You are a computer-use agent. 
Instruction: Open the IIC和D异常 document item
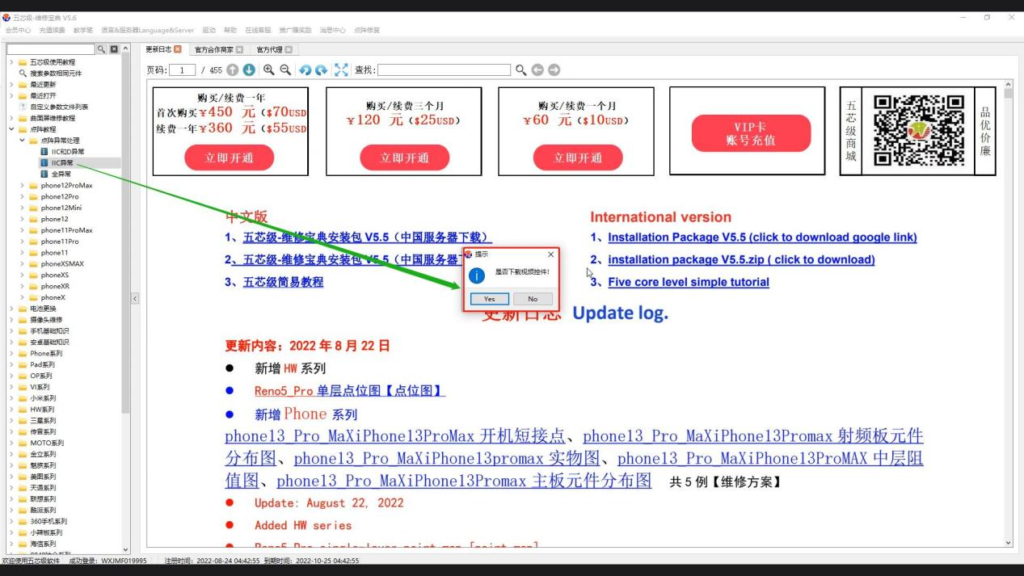(x=68, y=152)
